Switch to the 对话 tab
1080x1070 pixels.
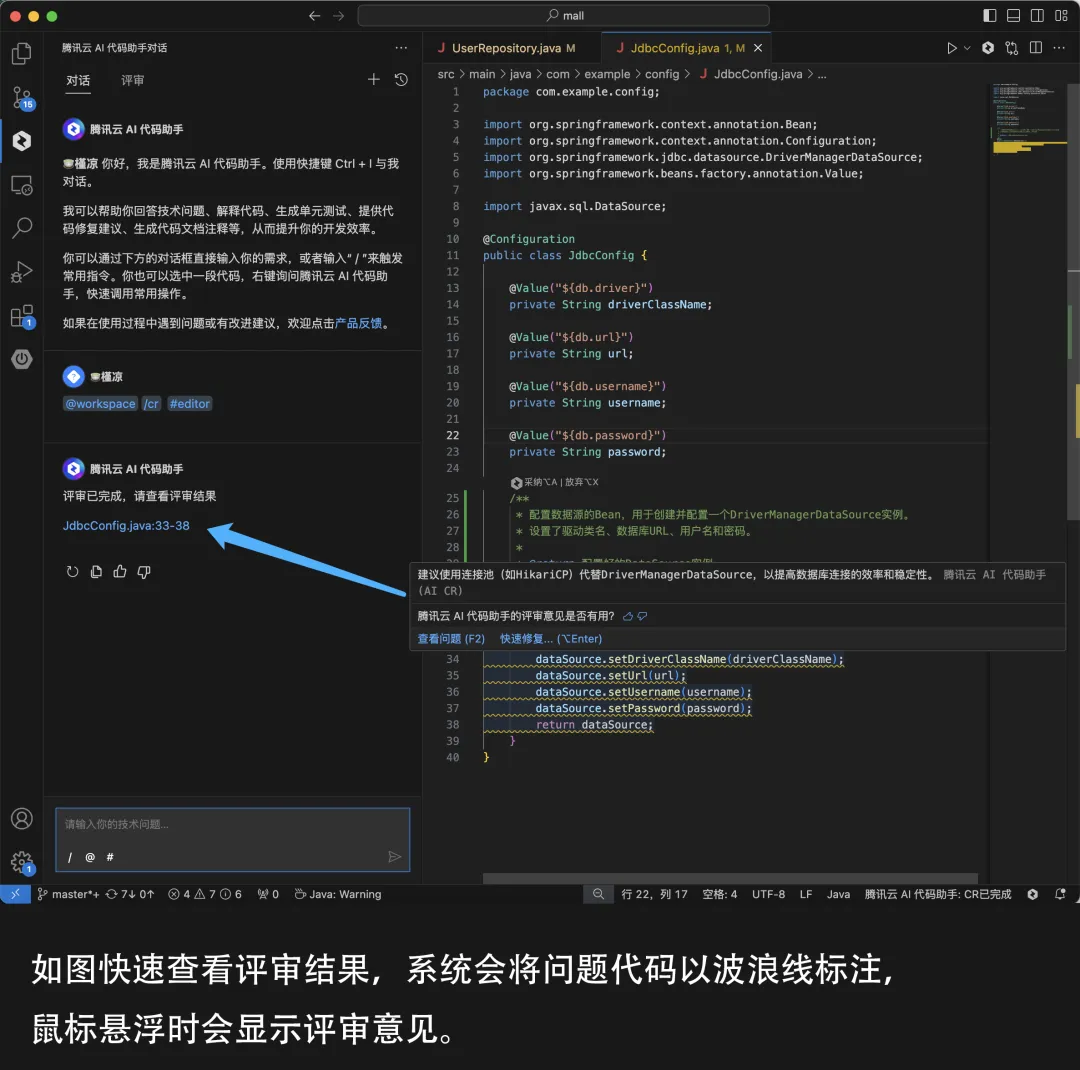78,80
